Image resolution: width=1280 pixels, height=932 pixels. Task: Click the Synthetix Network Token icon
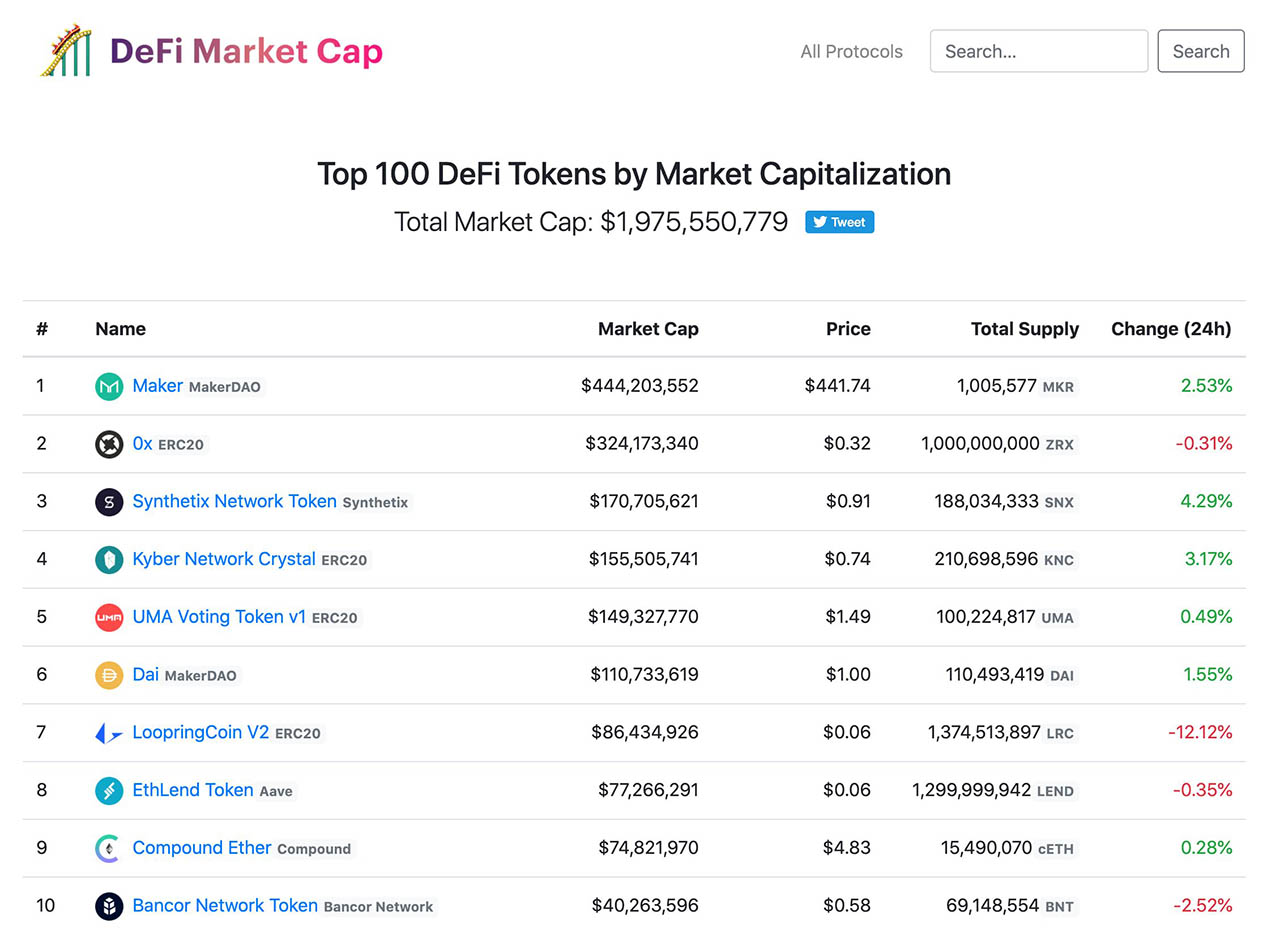[109, 502]
